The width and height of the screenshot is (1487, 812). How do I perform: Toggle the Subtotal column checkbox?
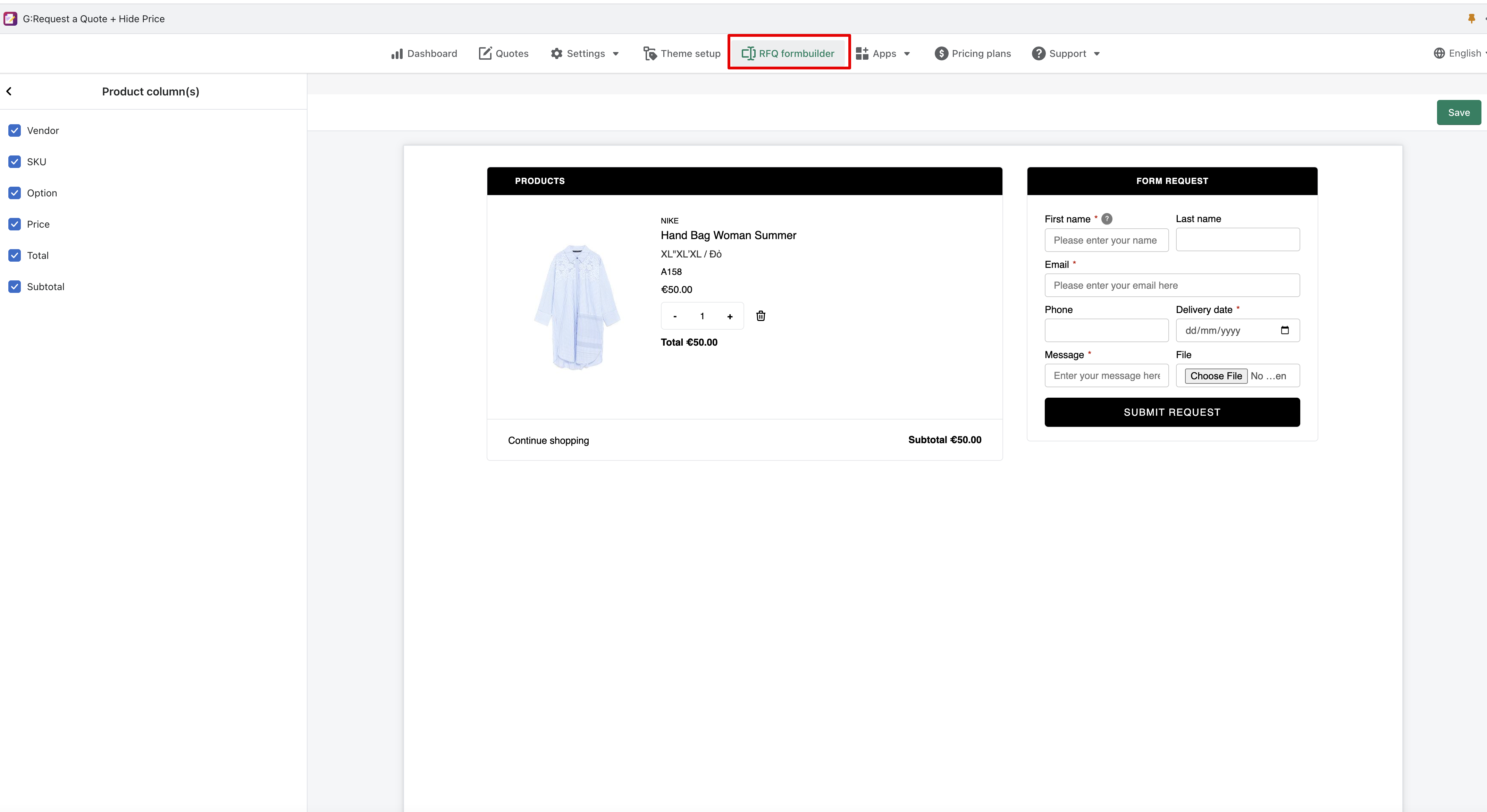click(x=15, y=286)
